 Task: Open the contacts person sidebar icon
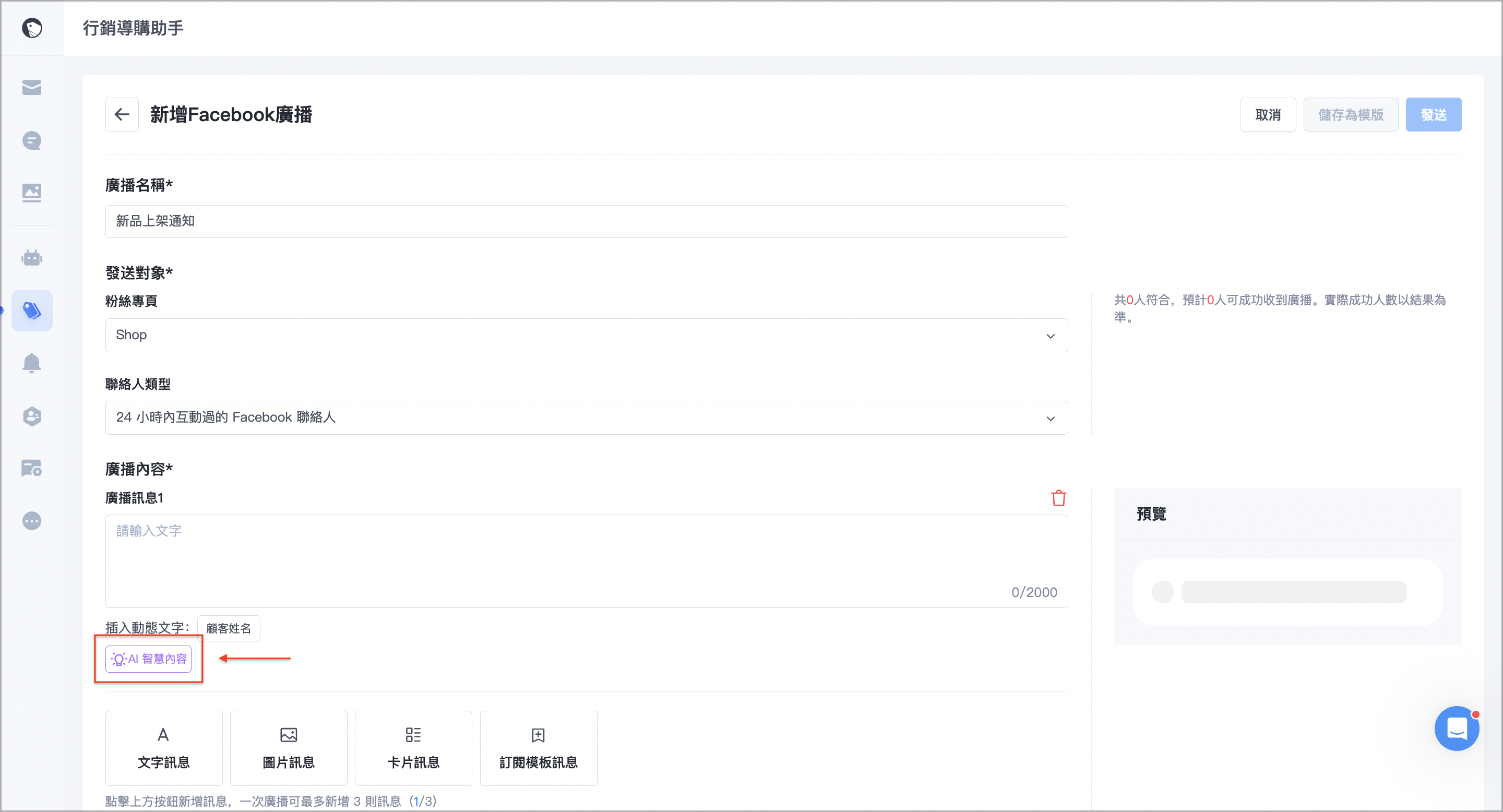coord(31,416)
